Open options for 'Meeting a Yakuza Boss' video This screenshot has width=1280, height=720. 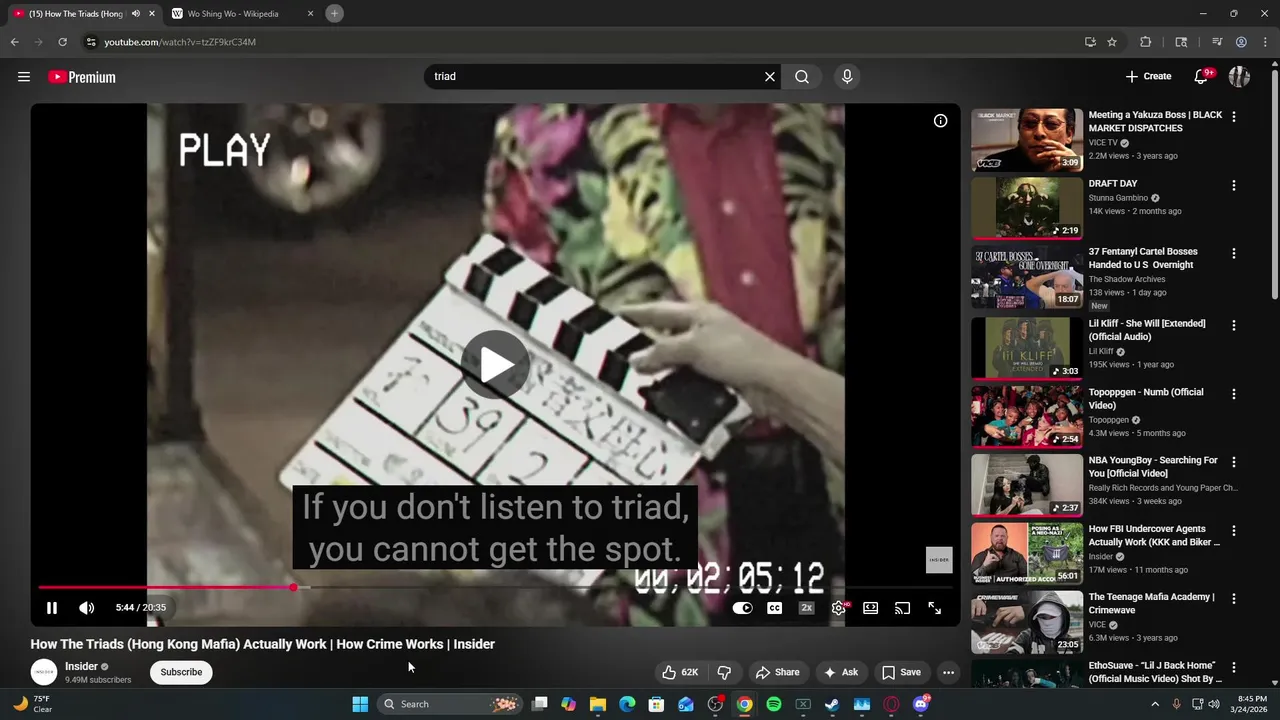pos(1233,117)
